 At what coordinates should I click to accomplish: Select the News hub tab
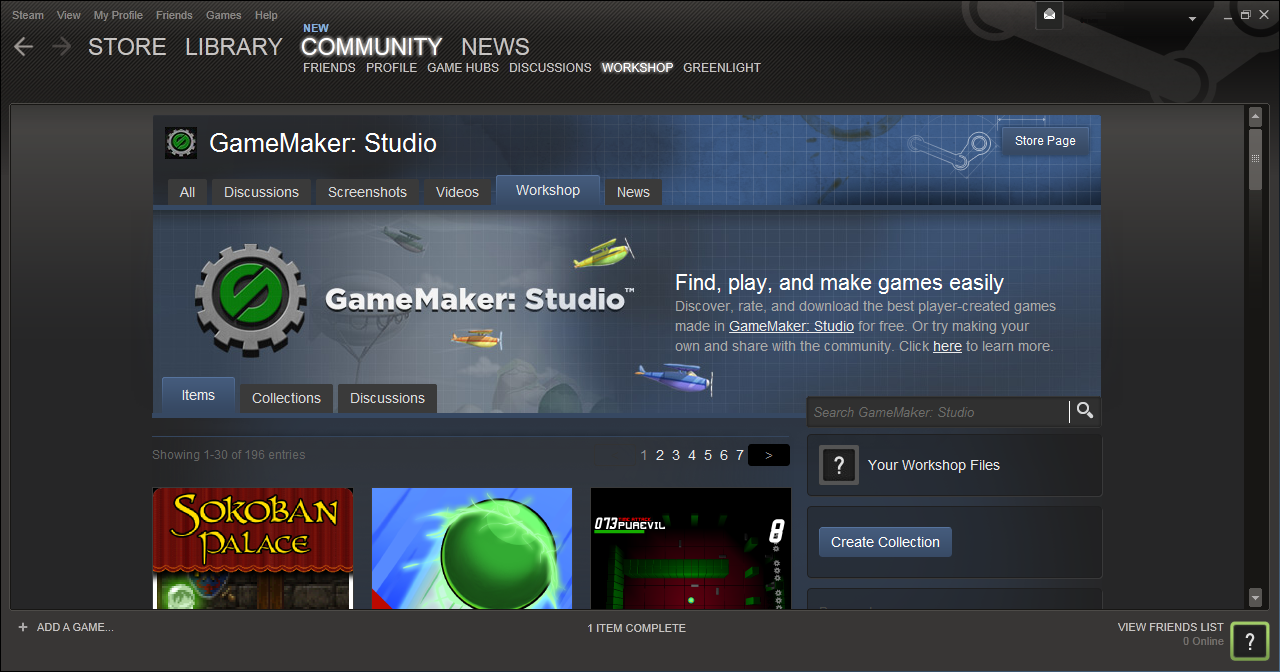tap(633, 192)
